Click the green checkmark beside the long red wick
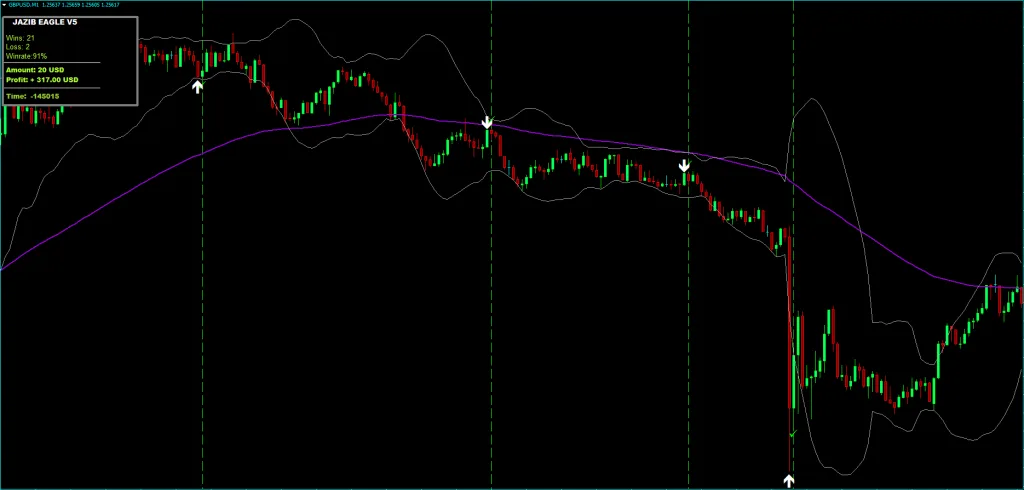 793,433
